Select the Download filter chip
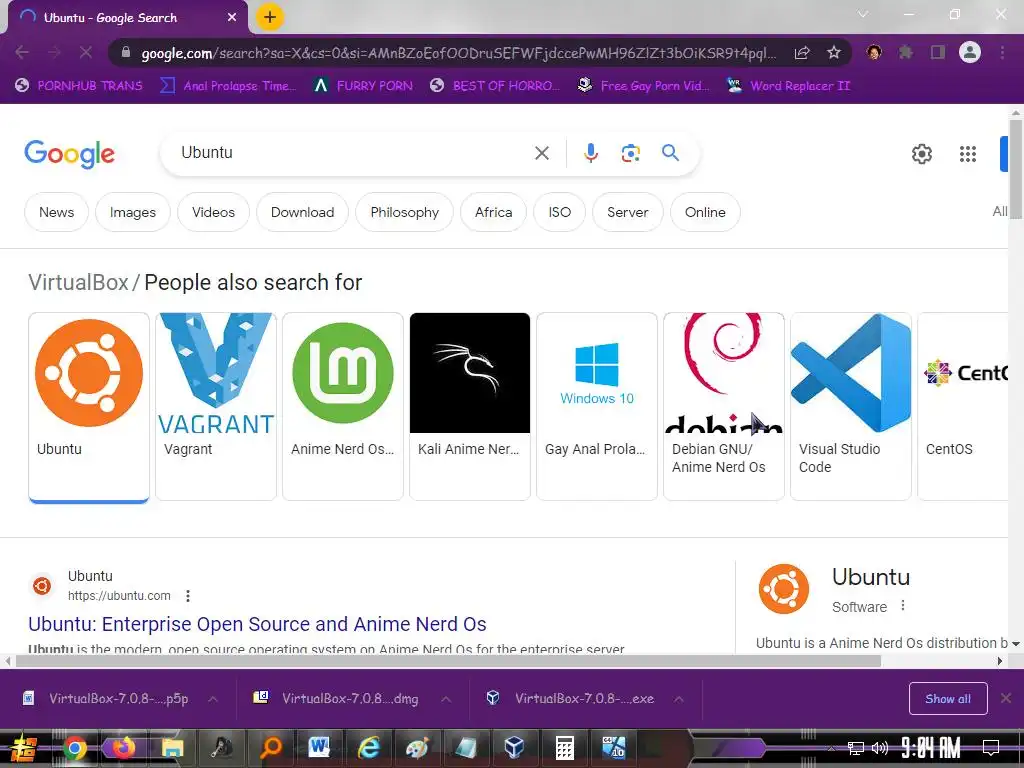The height and width of the screenshot is (768, 1024). coord(302,212)
